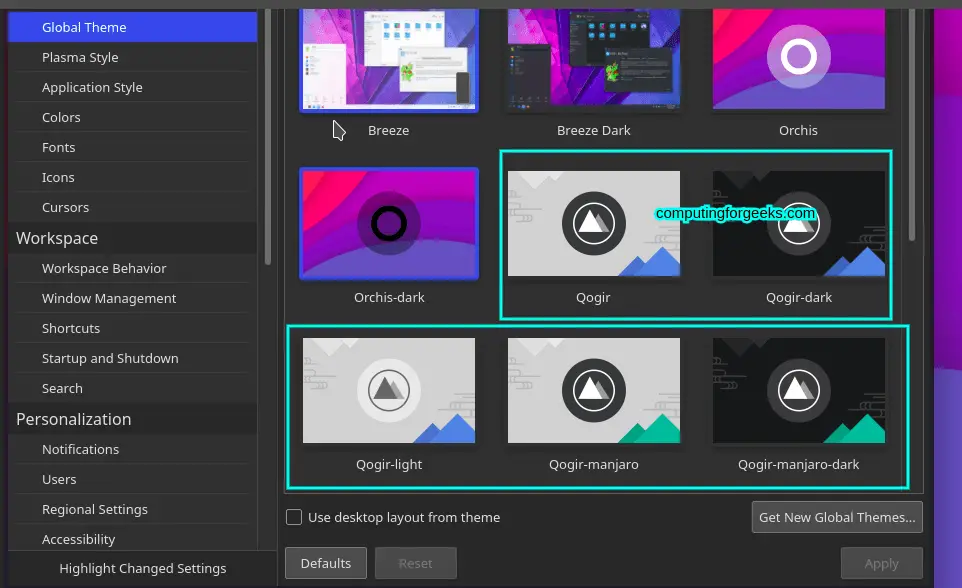
Task: Open Users settings
Action: [x=133, y=479]
